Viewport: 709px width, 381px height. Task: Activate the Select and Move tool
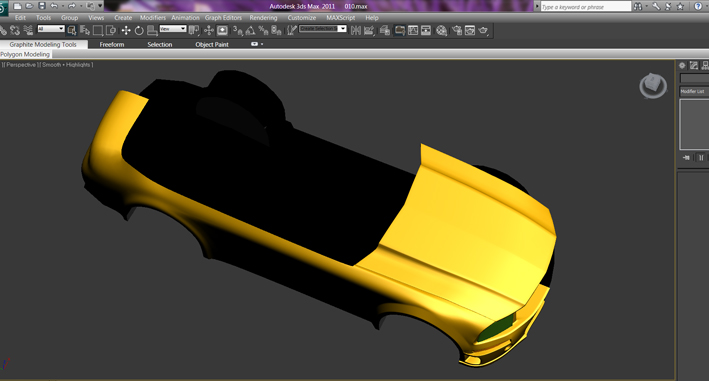click(126, 30)
